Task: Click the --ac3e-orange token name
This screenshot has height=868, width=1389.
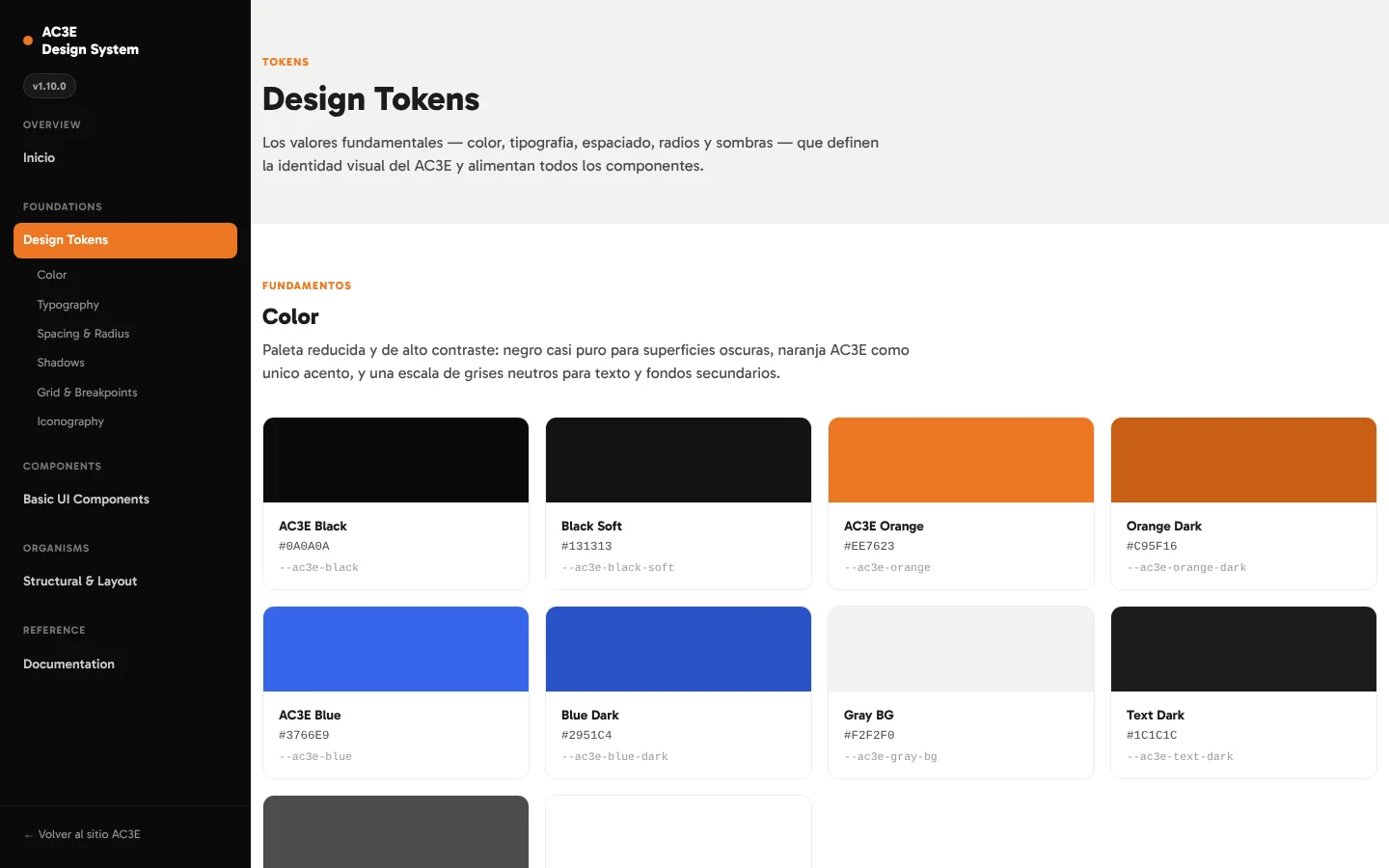Action: [887, 567]
